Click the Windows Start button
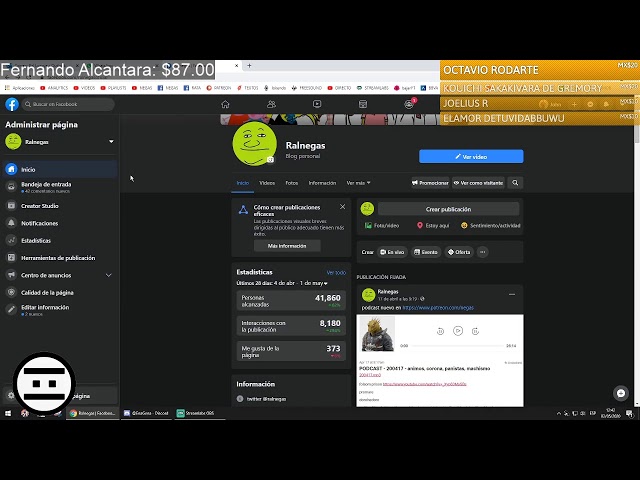Screen dimensions: 640x480 (x=8, y=413)
